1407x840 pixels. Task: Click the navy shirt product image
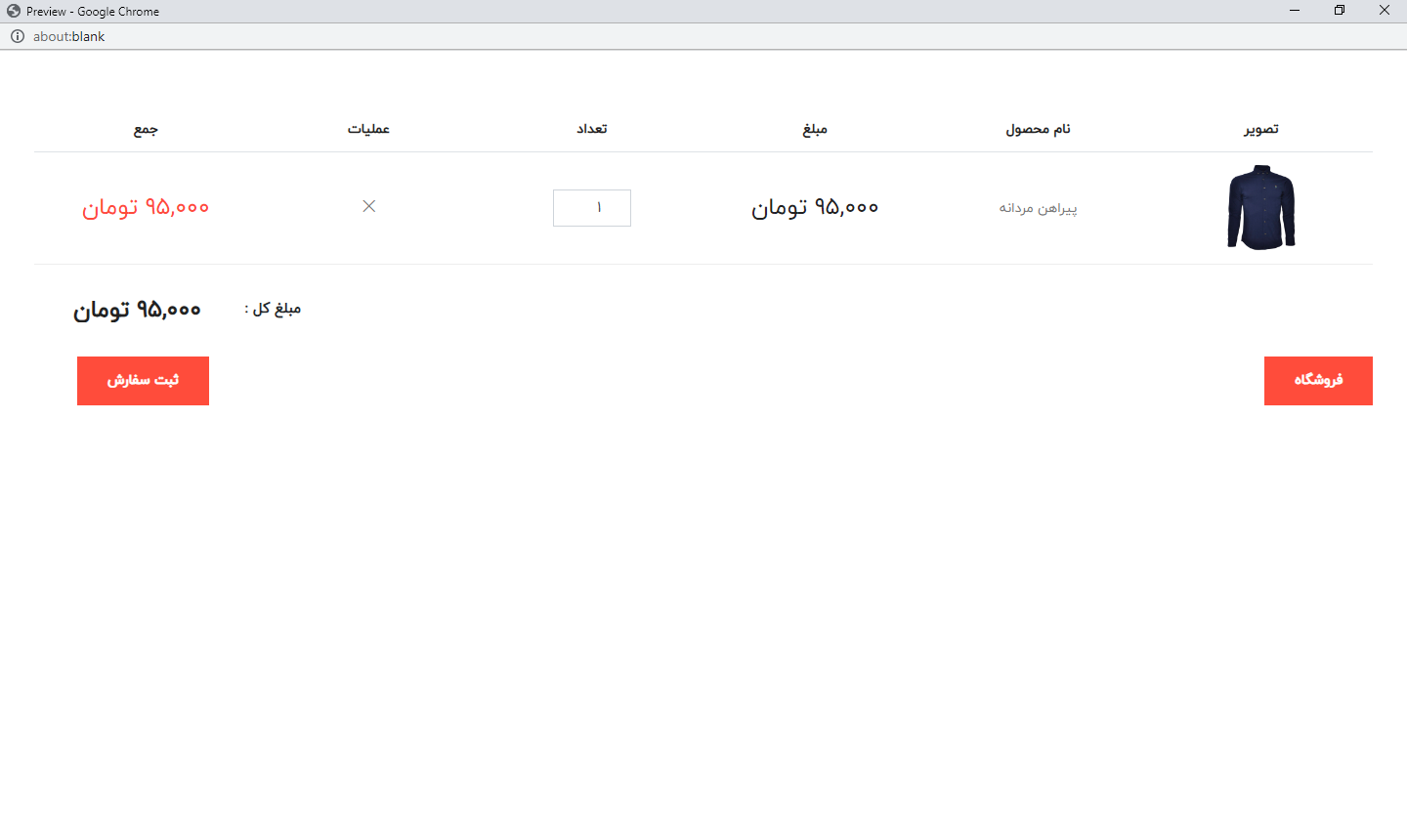click(x=1260, y=207)
